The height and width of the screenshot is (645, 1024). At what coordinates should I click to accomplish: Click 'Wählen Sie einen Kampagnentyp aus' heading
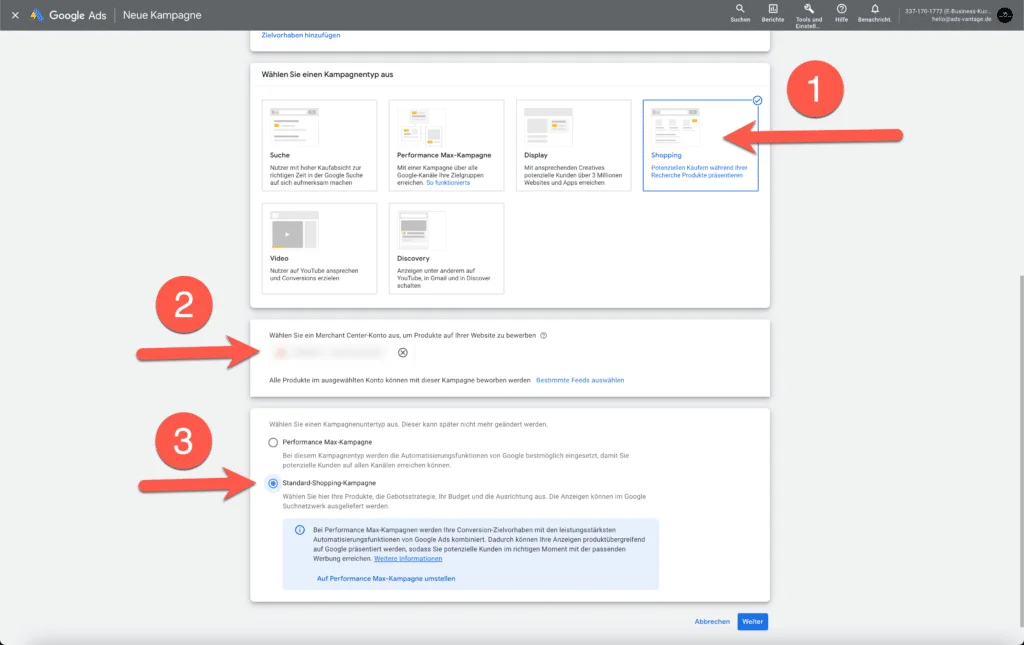[x=327, y=74]
